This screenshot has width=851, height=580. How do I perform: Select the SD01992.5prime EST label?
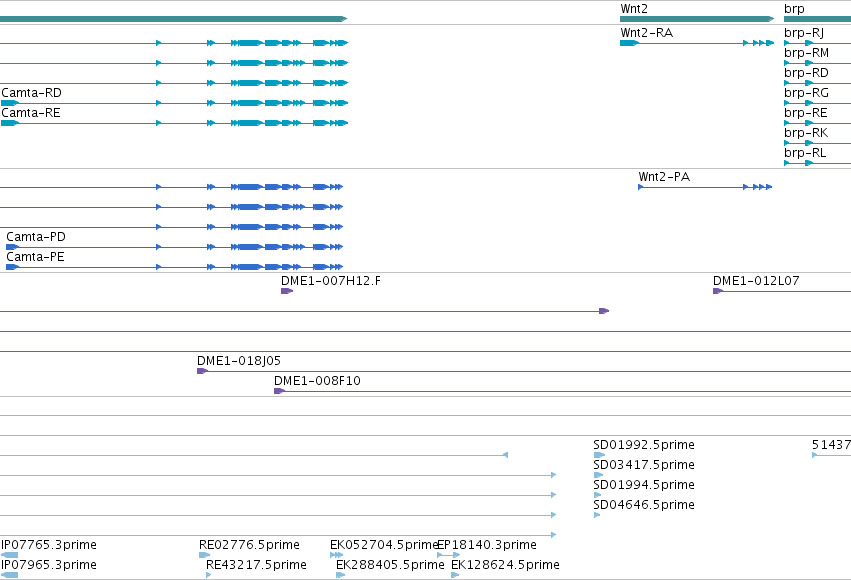[644, 445]
